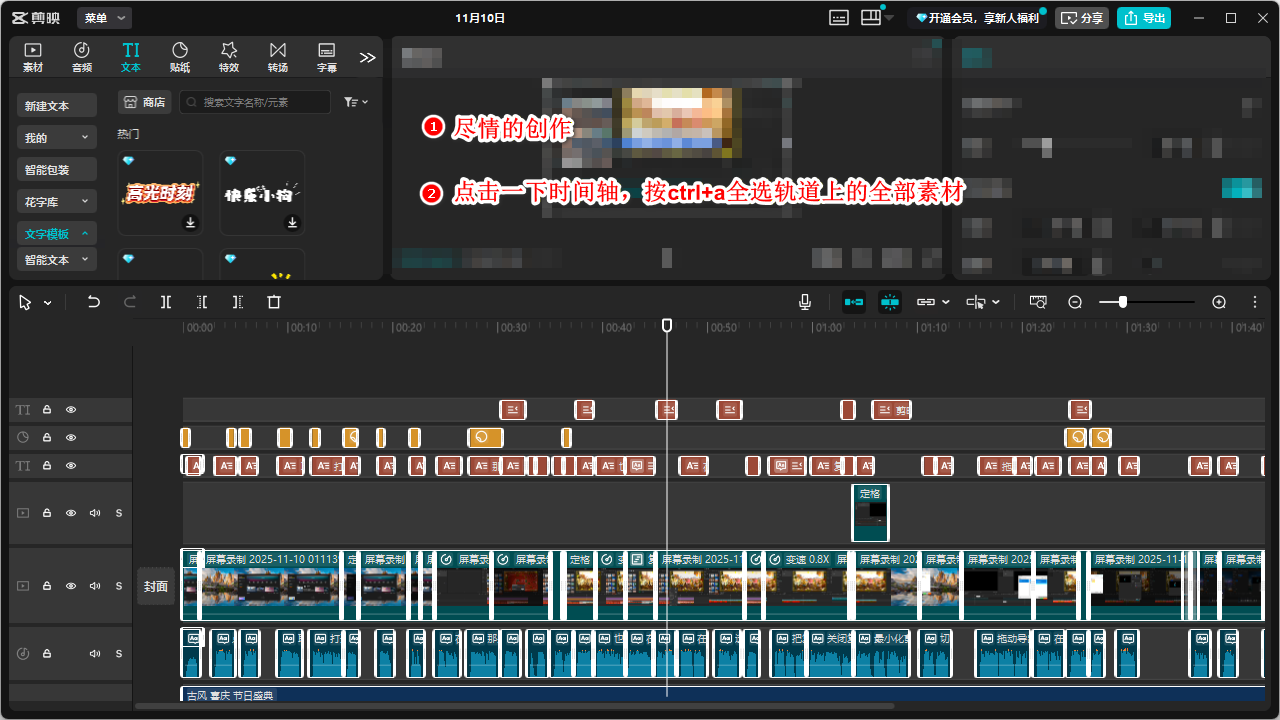Switch to the 转场 transitions tab
Image resolution: width=1280 pixels, height=720 pixels.
click(277, 57)
